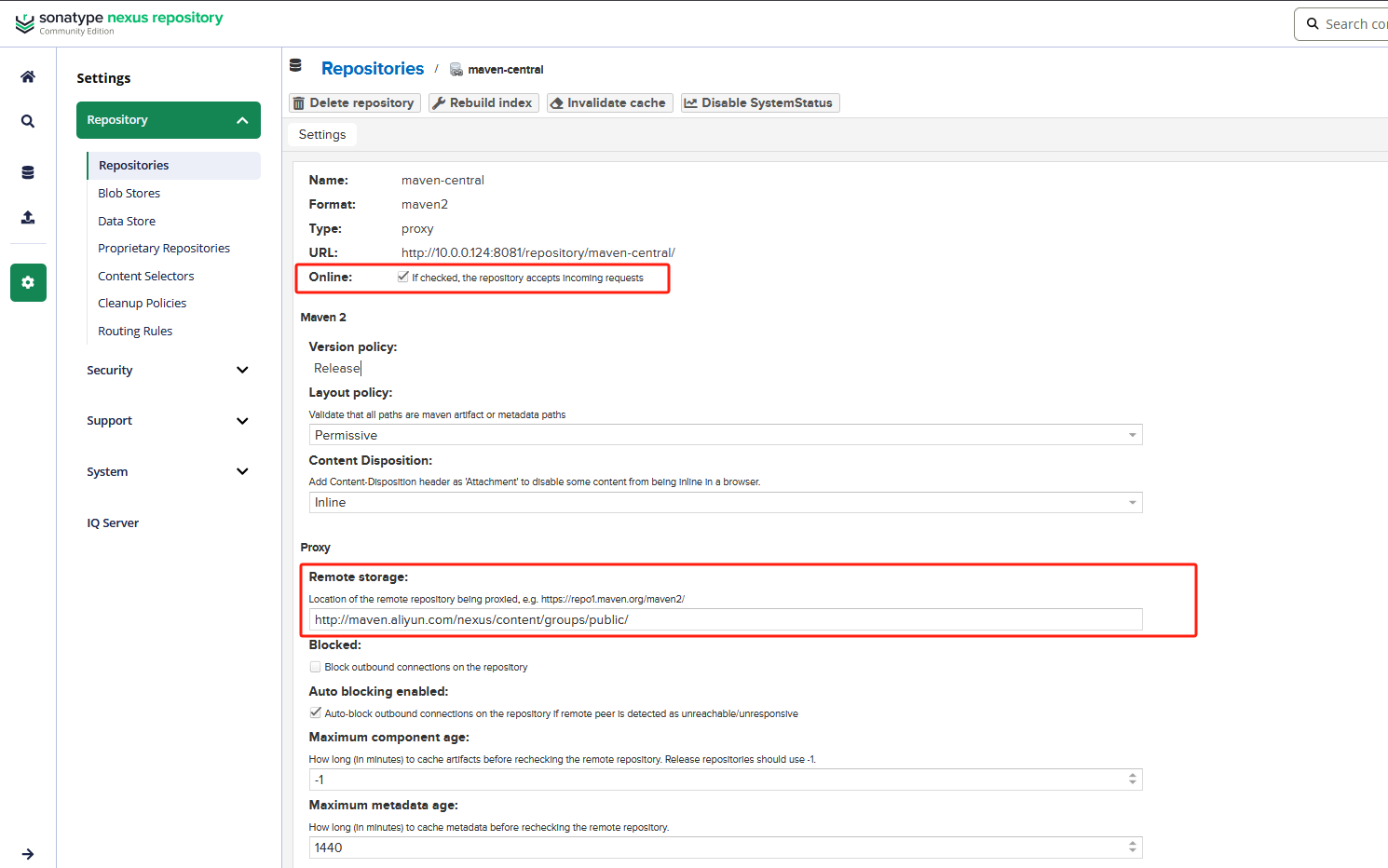Click the format value 'maven2'
Viewport: 1388px width, 868px height.
click(425, 205)
